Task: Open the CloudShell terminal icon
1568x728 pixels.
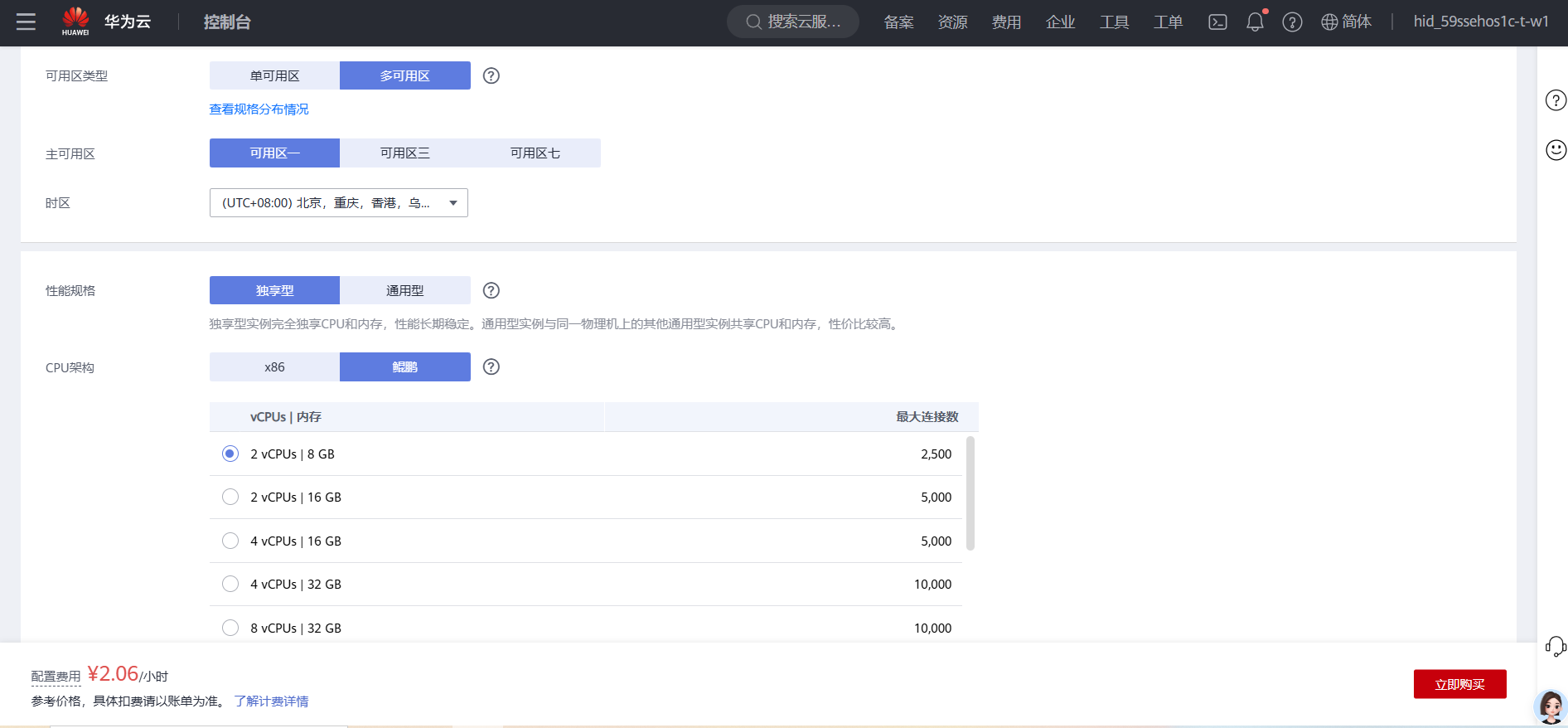Action: coord(1217,22)
